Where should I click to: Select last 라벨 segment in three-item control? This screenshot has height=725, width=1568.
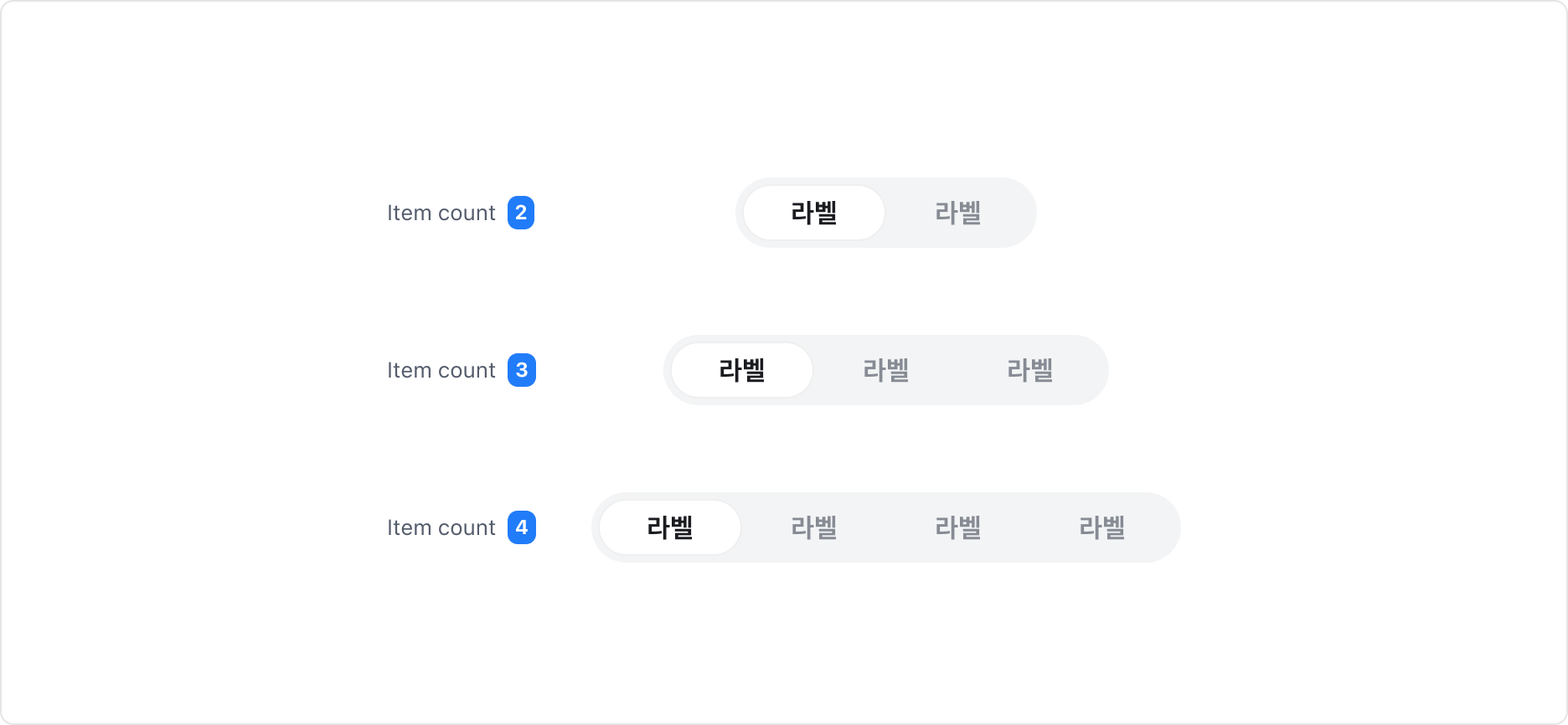(x=1029, y=370)
